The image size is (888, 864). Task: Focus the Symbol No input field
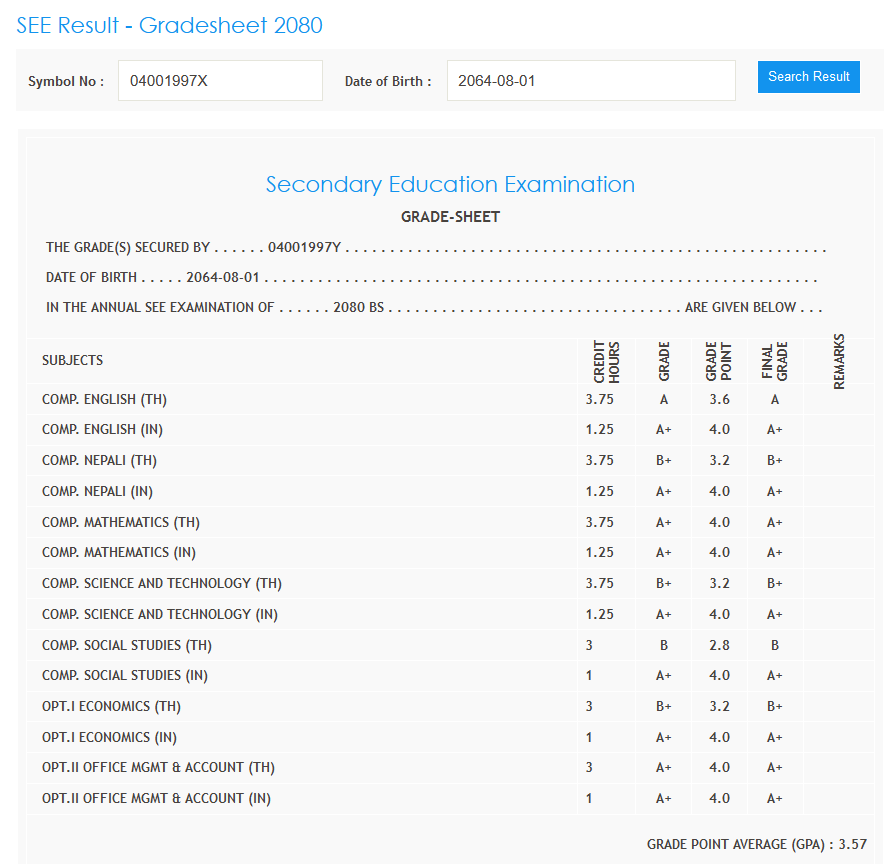pyautogui.click(x=220, y=81)
